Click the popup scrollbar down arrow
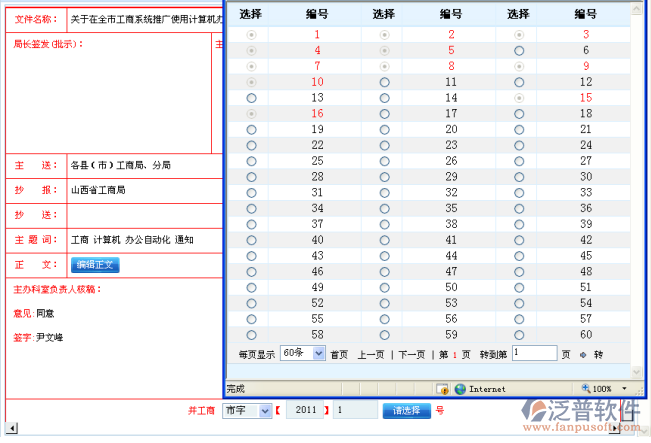 coord(636,372)
